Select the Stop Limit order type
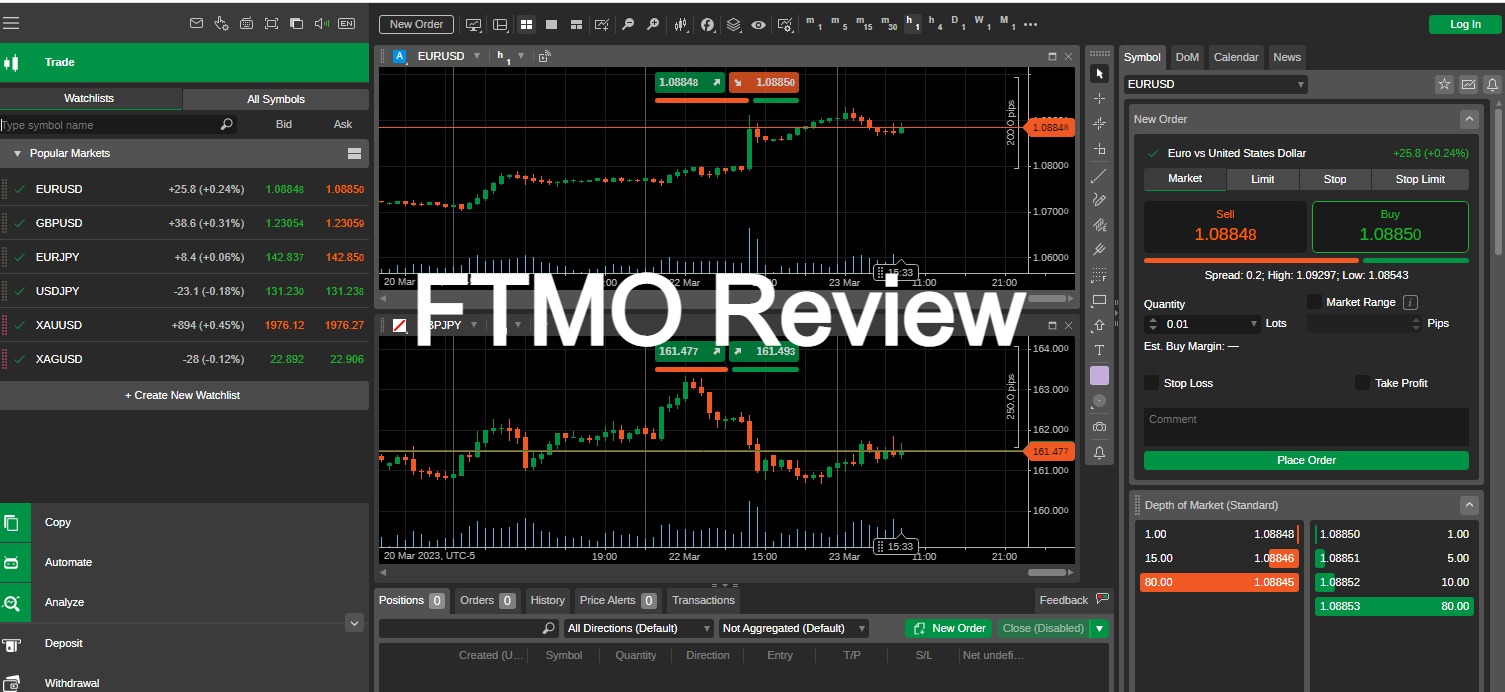This screenshot has height=692, width=1505. point(1420,179)
